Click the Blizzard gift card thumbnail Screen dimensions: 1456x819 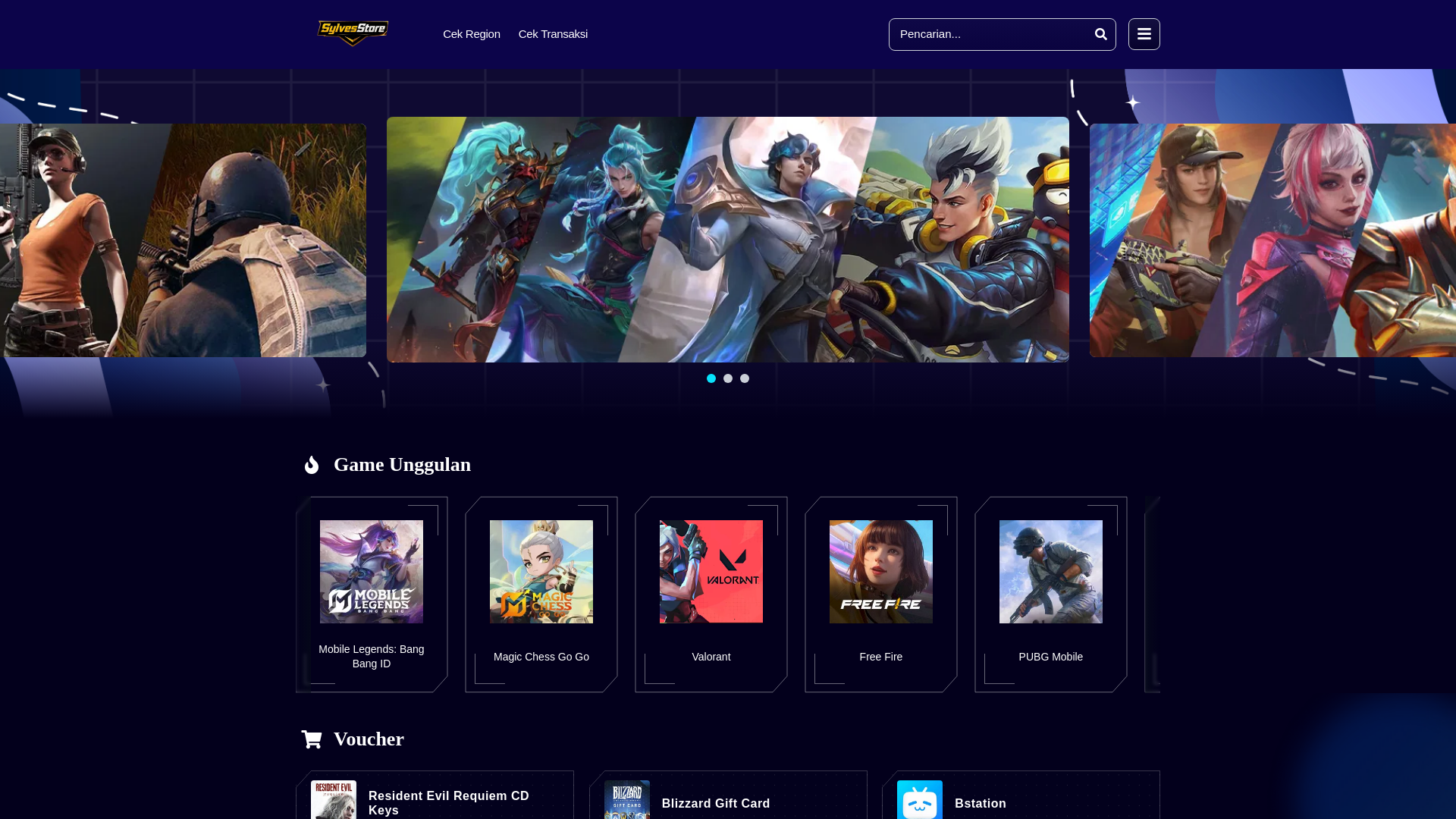tap(627, 800)
